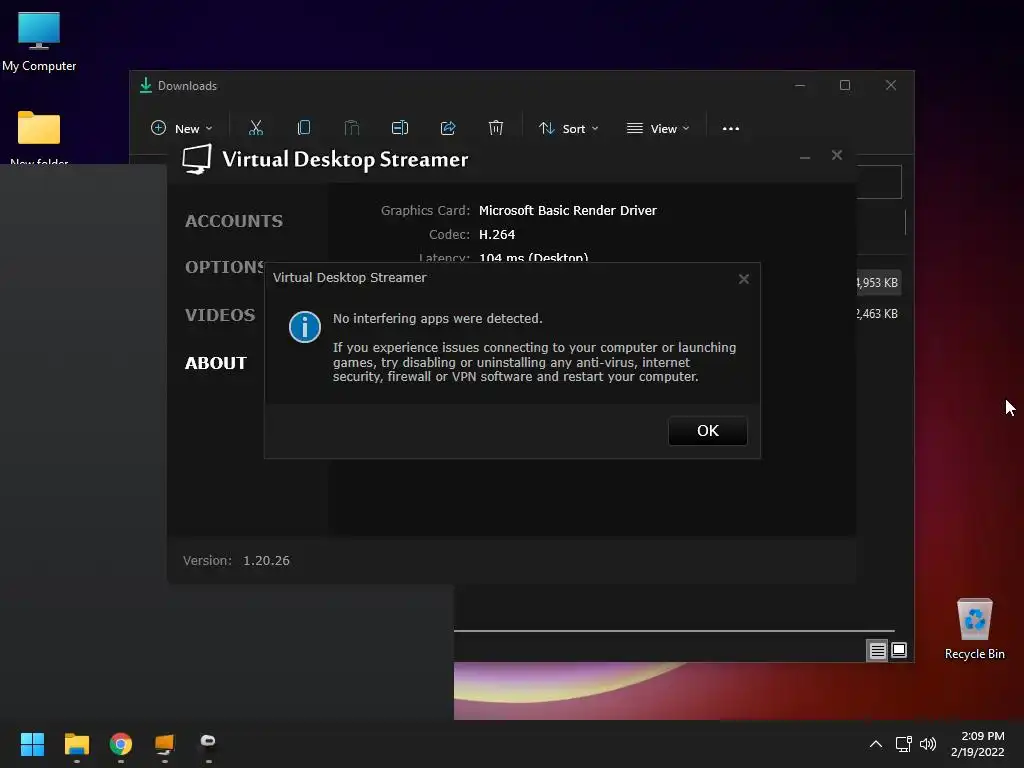Launch Google Chrome from the taskbar
The image size is (1024, 768).
click(121, 744)
